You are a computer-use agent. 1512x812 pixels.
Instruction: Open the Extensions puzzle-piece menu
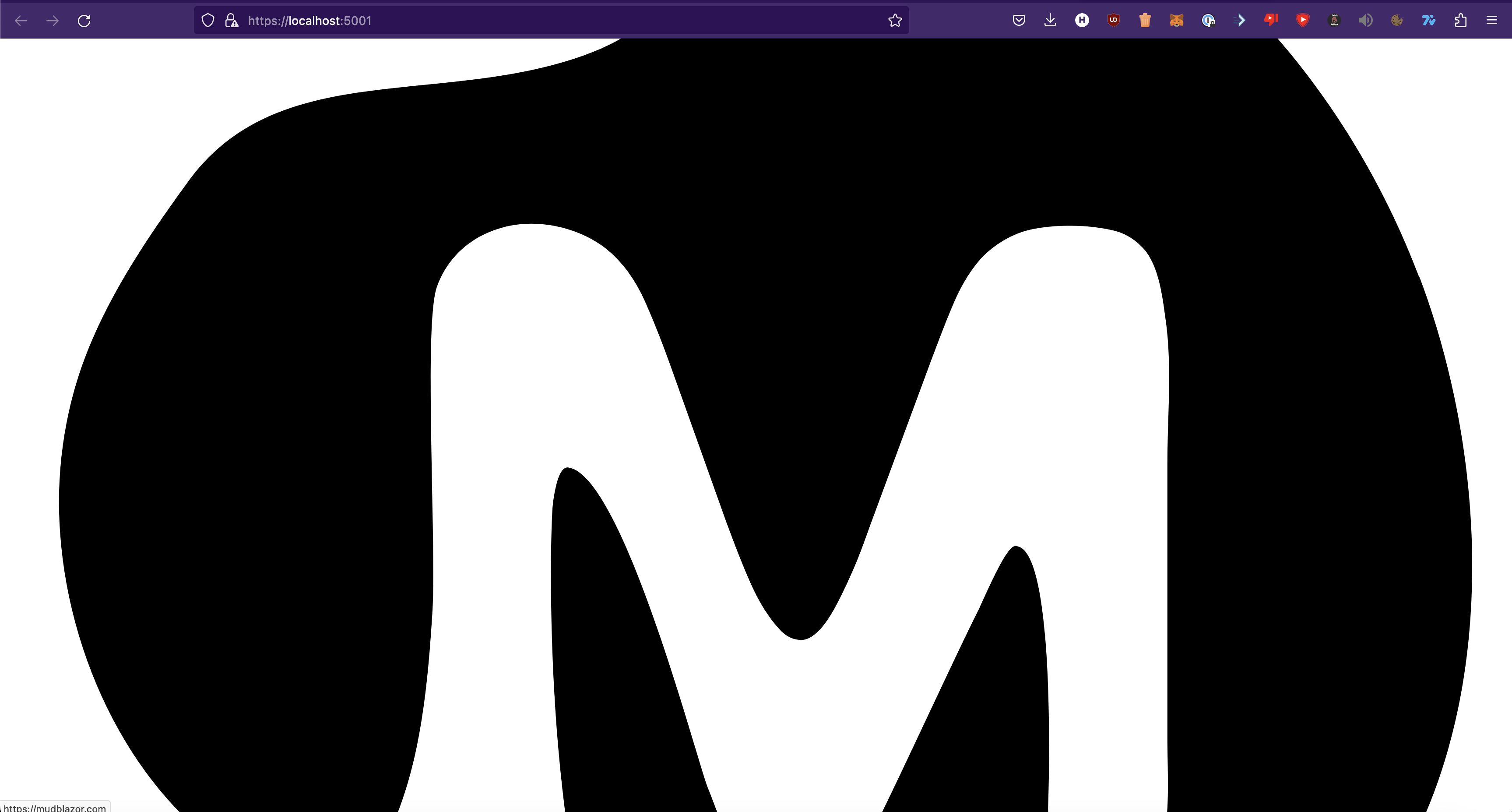point(1460,21)
